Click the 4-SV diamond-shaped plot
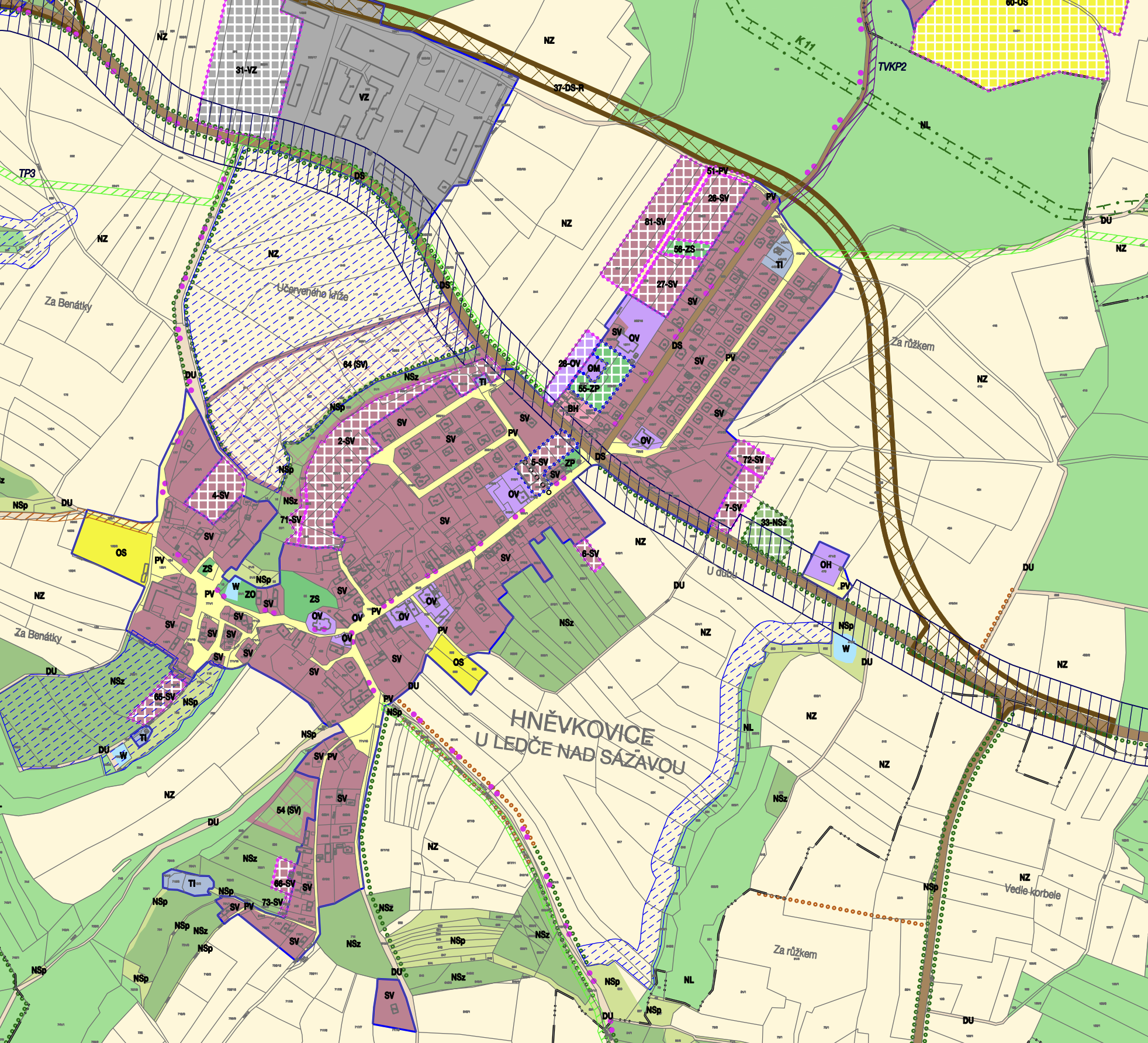Screen dimensions: 1148x1043 coord(220,495)
